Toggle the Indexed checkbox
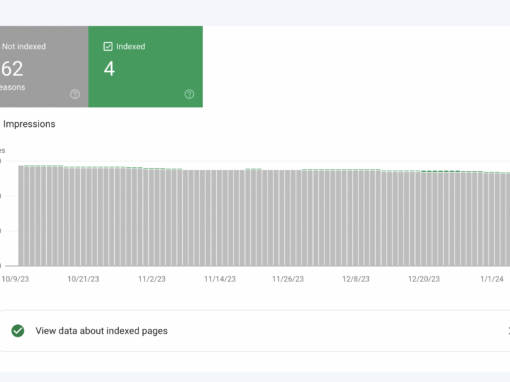 coord(108,47)
